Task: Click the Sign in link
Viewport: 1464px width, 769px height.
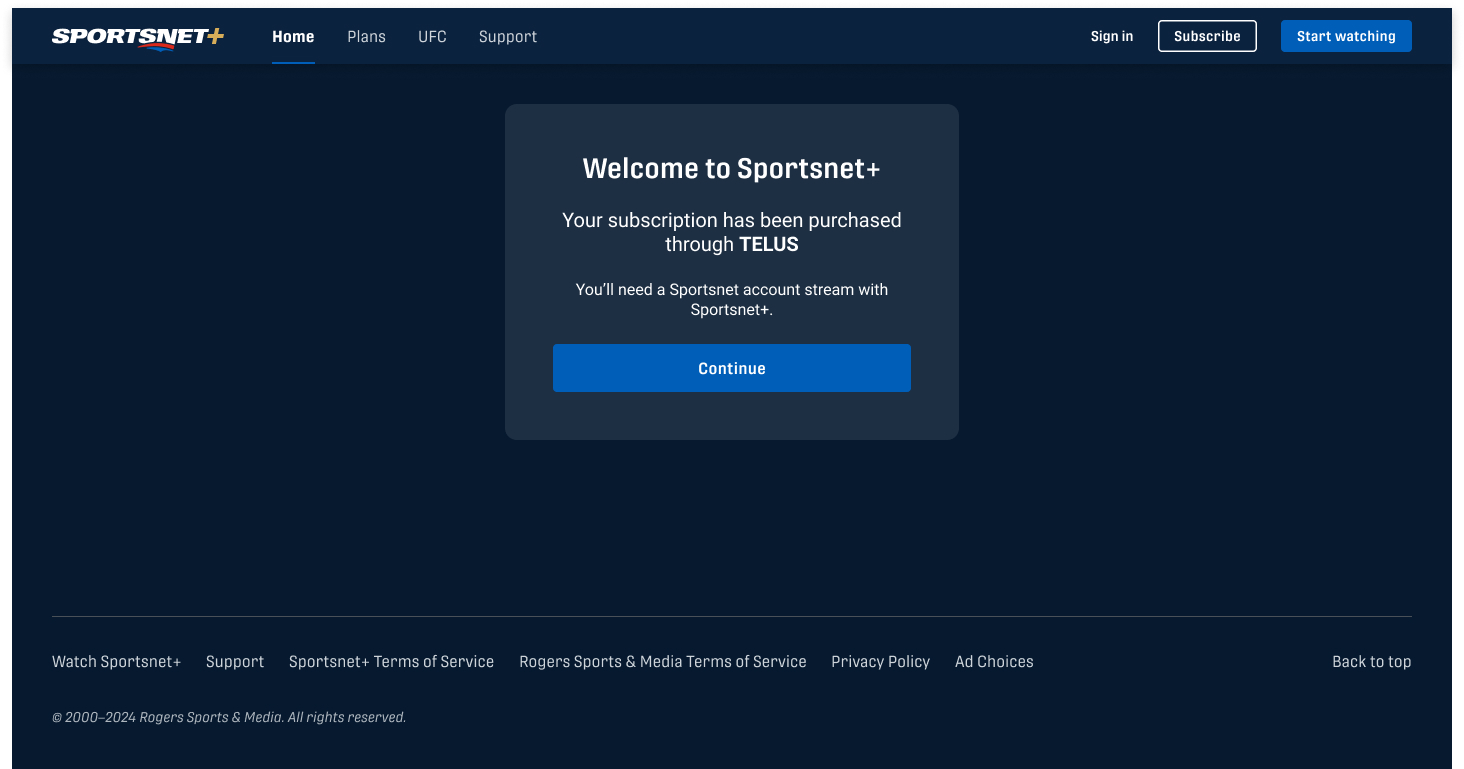Action: [1112, 36]
